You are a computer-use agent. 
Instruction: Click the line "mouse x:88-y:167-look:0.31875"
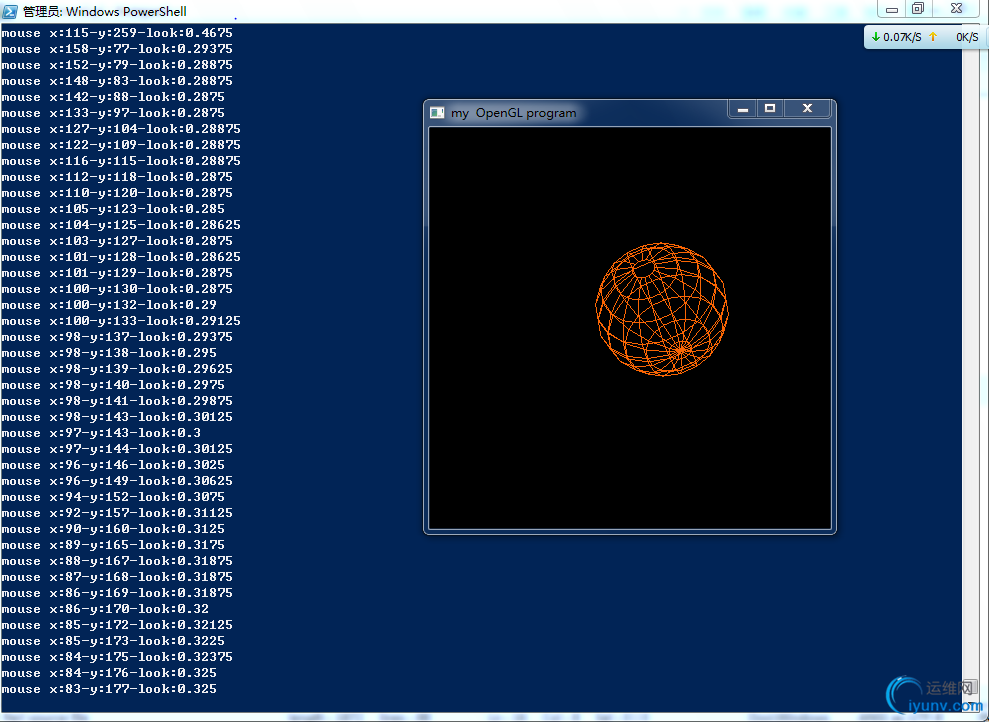117,561
